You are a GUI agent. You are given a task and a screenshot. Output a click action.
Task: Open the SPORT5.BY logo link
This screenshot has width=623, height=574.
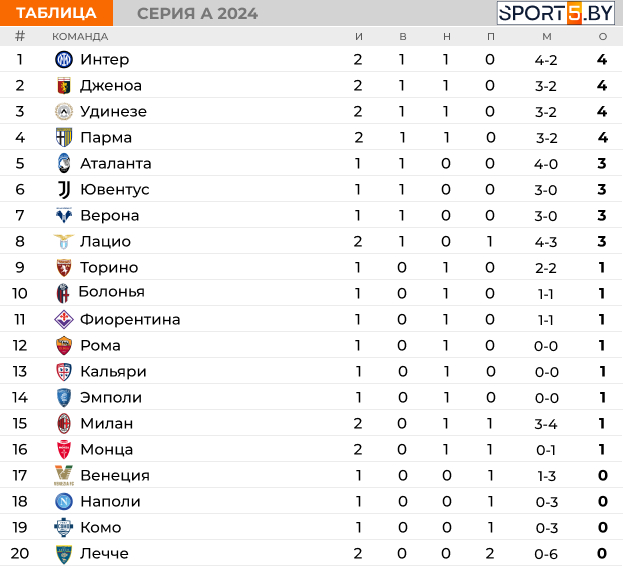click(x=556, y=13)
